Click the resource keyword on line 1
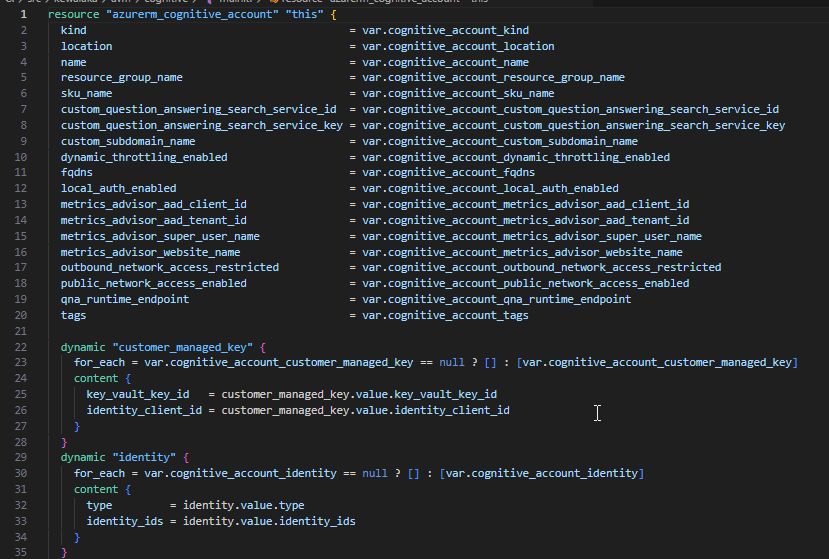The image size is (829, 559). point(73,14)
